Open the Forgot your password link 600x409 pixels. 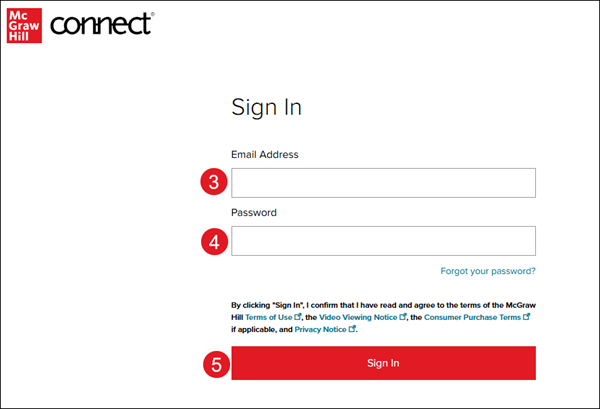[487, 271]
